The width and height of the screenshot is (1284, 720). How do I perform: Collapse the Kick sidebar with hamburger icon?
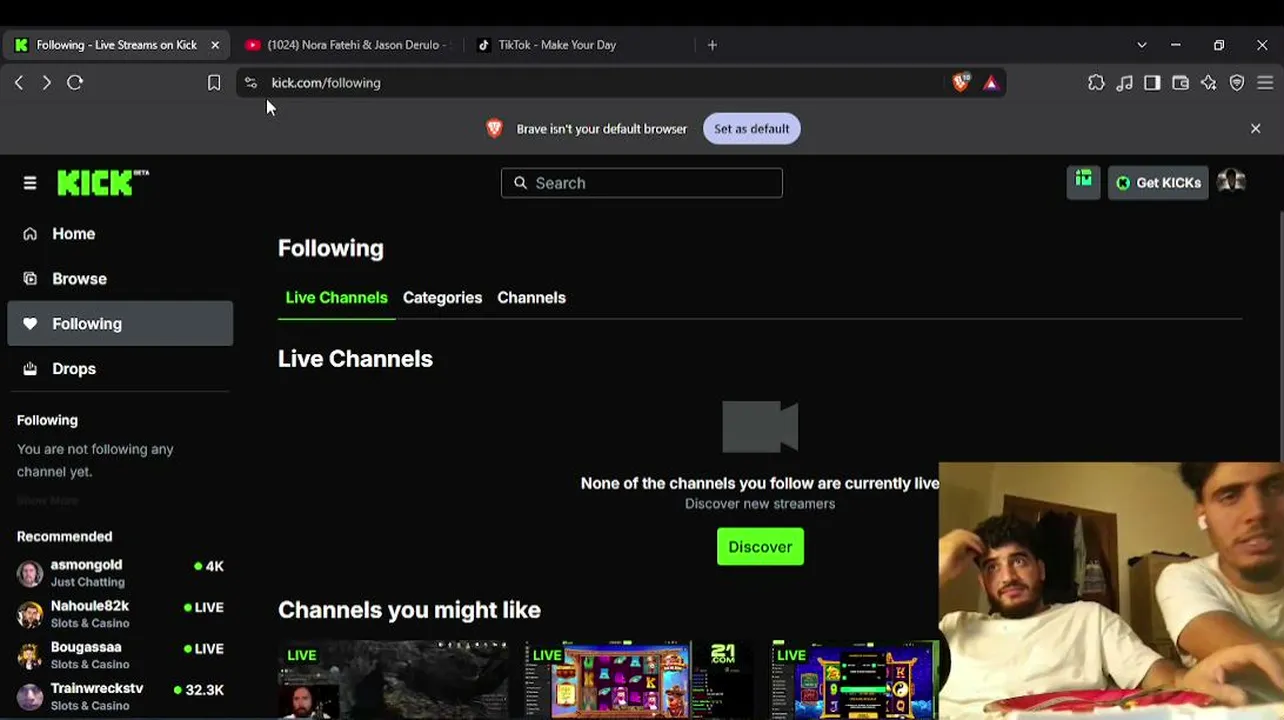30,183
